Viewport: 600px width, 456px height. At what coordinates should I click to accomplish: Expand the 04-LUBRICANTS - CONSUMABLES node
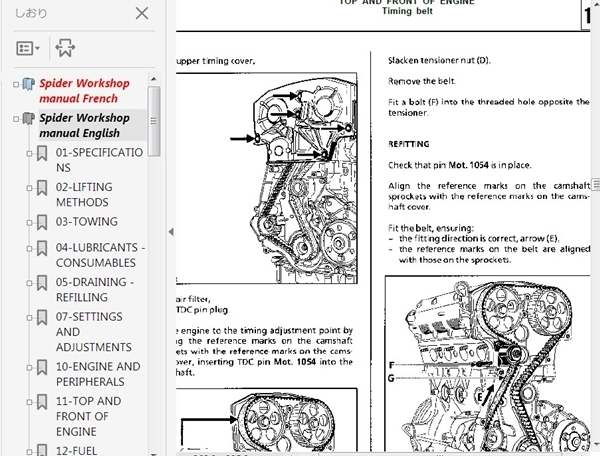click(x=29, y=248)
